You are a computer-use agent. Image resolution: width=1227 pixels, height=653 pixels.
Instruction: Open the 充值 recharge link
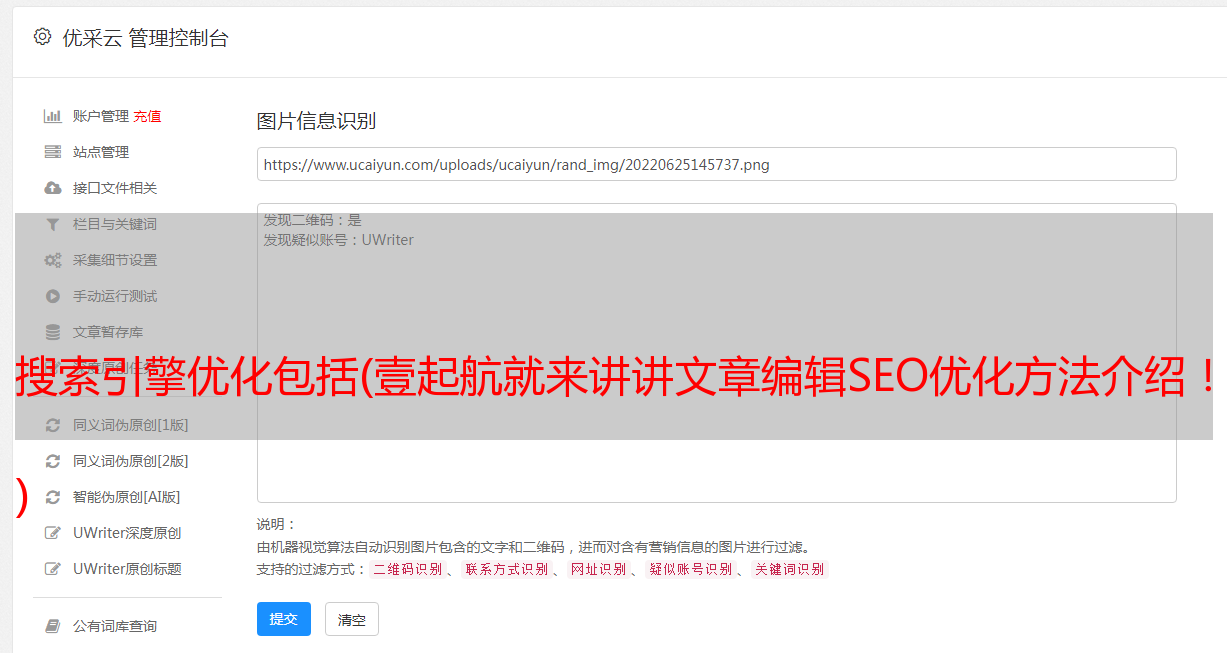pos(147,116)
